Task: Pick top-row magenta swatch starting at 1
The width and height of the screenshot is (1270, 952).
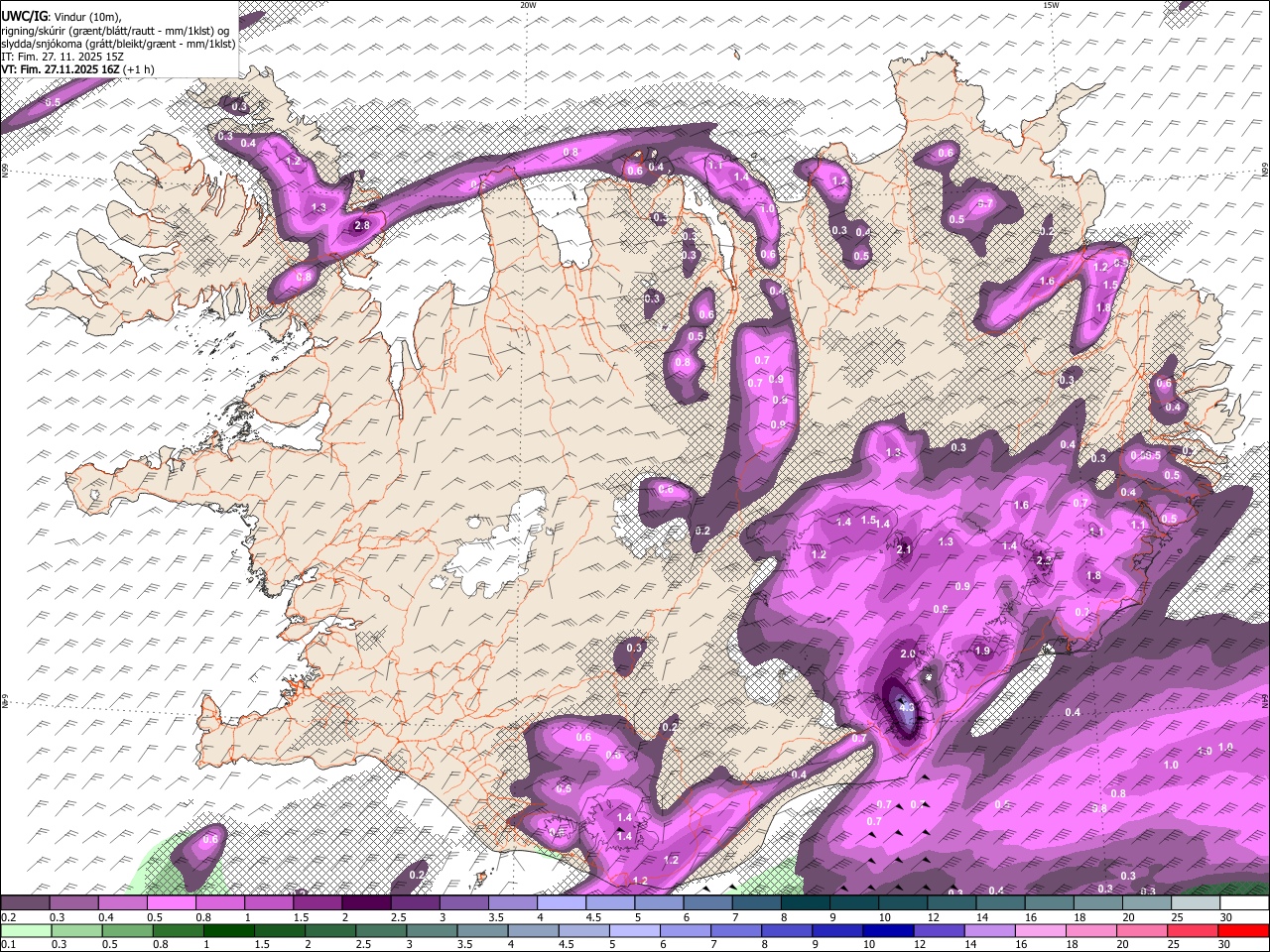Action: [x=268, y=903]
